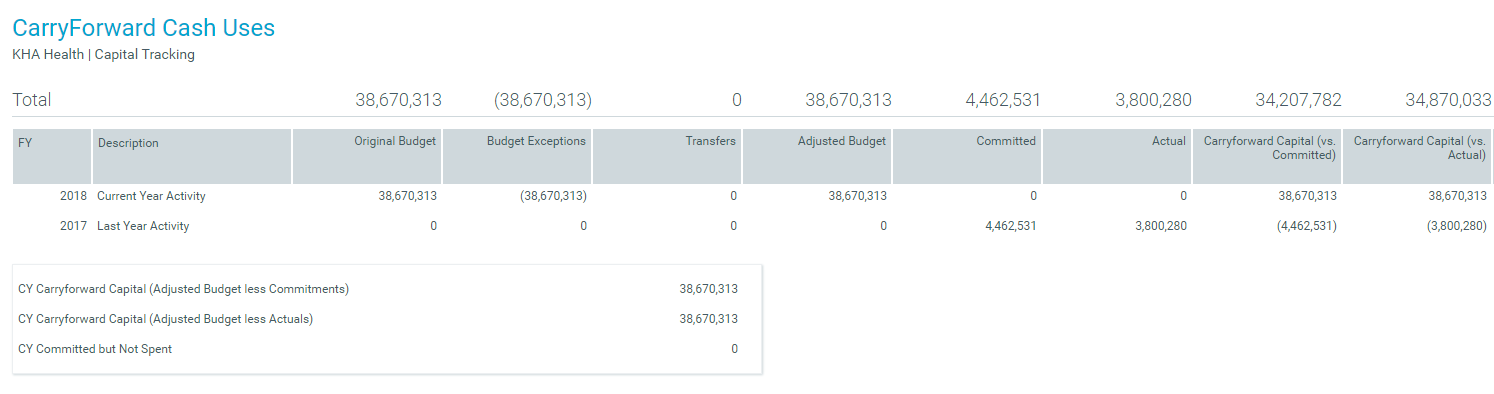Select the Budget Exceptions column header
Image resolution: width=1494 pixels, height=394 pixels.
(x=517, y=156)
